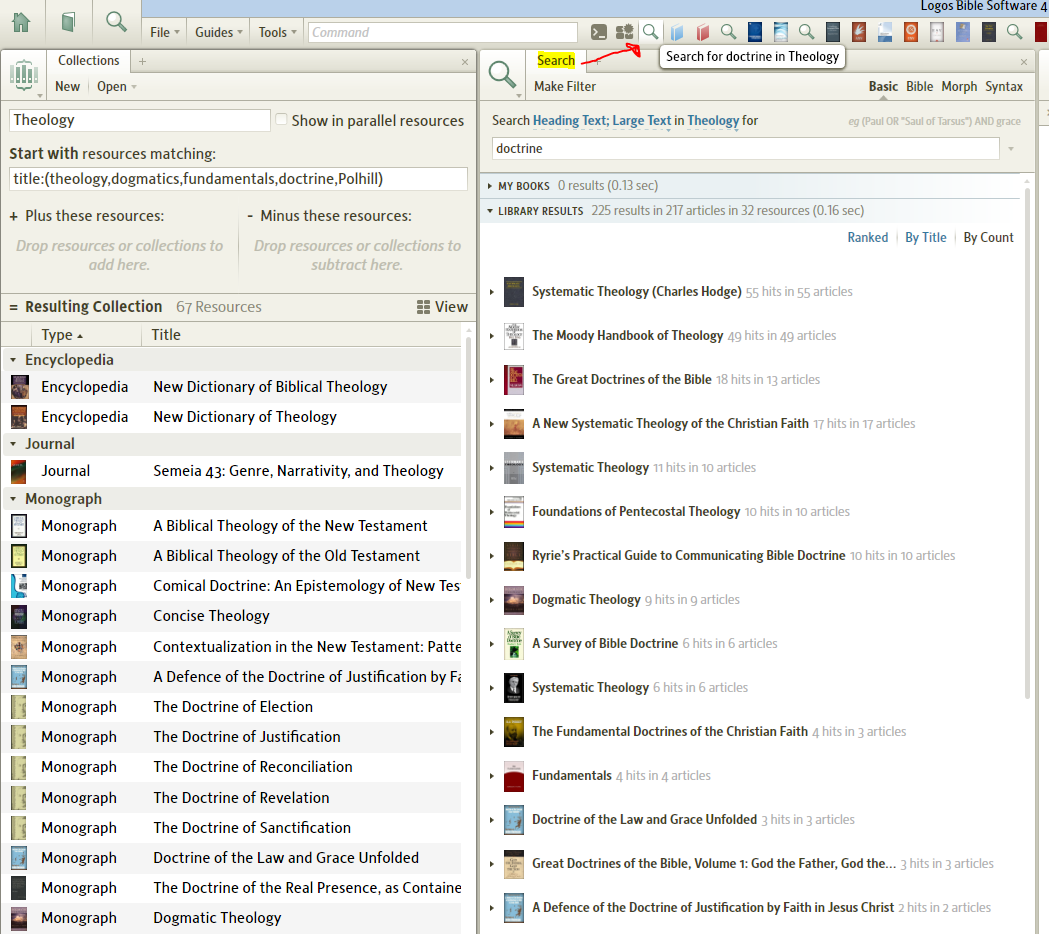
Task: Switch to Syntax search type
Action: pyautogui.click(x=1004, y=86)
